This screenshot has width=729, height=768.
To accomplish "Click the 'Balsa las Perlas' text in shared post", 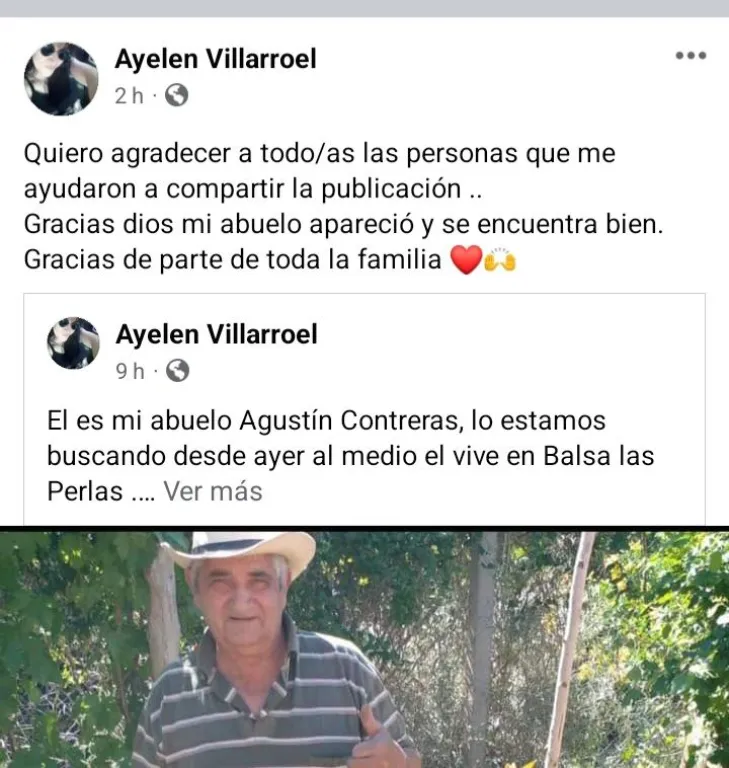I will 599,456.
